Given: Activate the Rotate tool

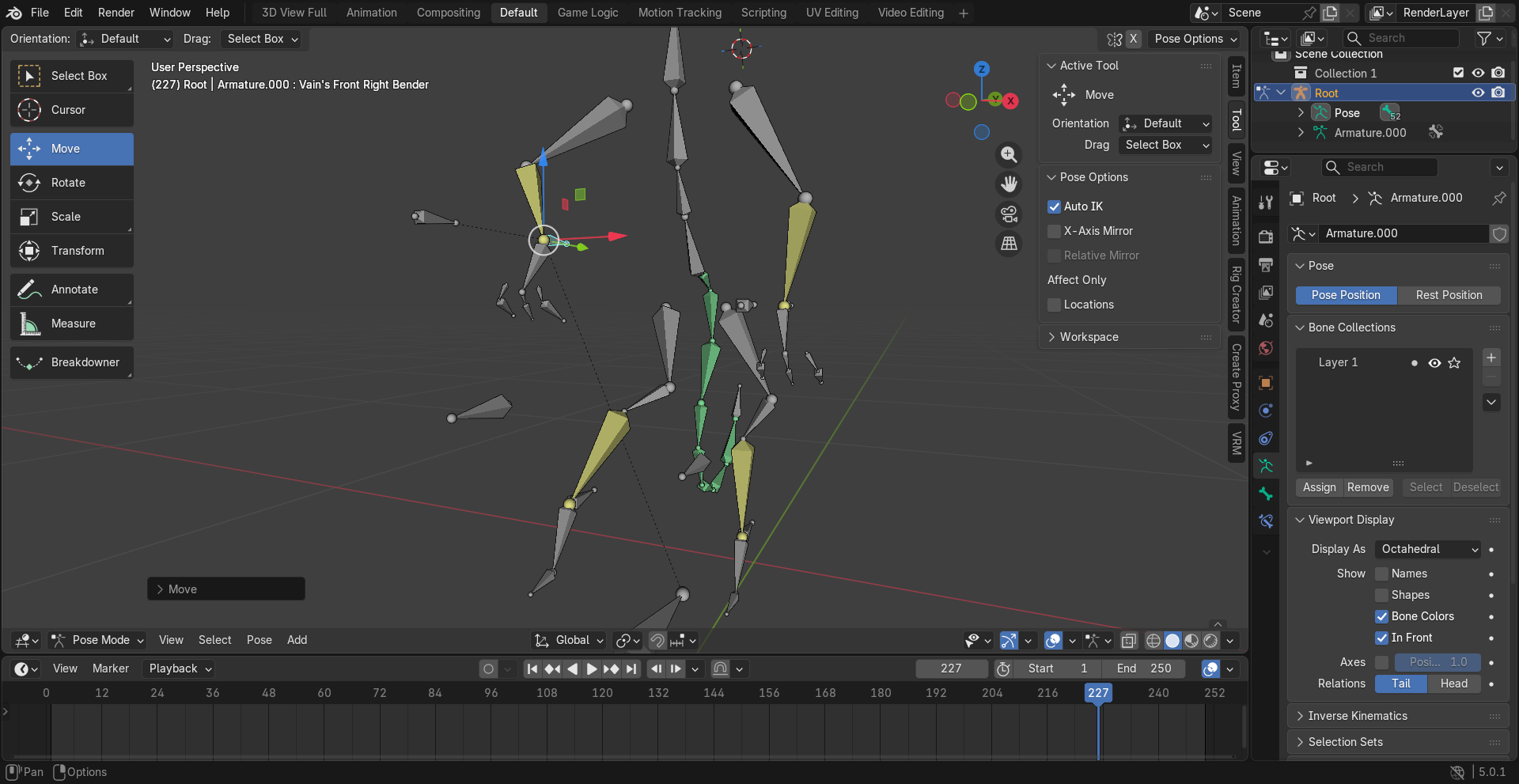Looking at the screenshot, I should [71, 183].
